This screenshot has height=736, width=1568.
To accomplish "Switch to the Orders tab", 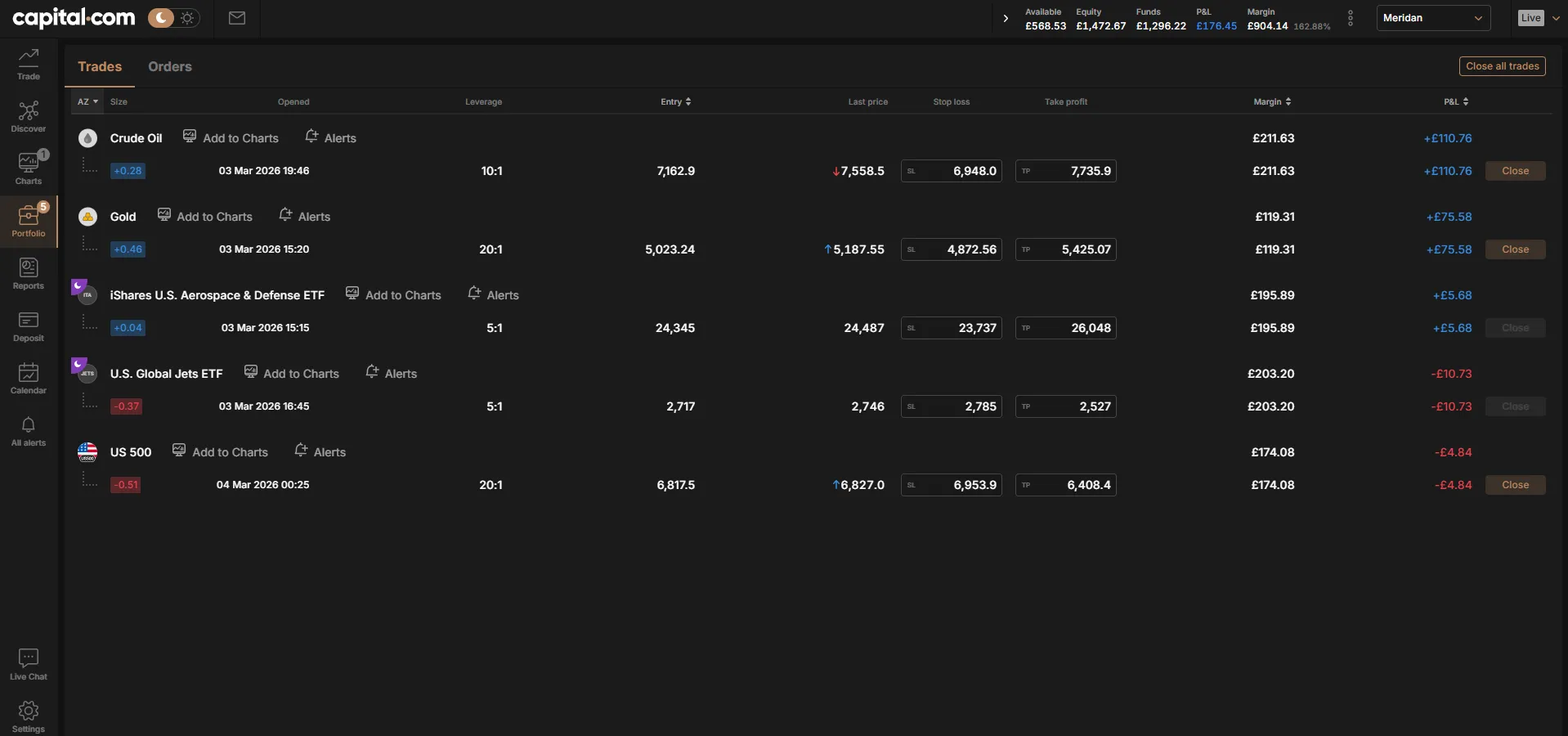I will [x=170, y=66].
